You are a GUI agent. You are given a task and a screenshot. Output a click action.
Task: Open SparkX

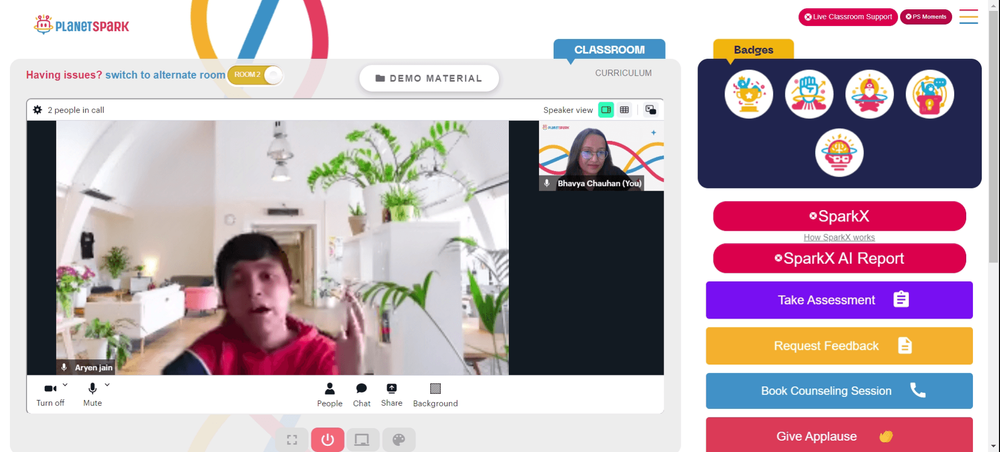click(x=839, y=216)
